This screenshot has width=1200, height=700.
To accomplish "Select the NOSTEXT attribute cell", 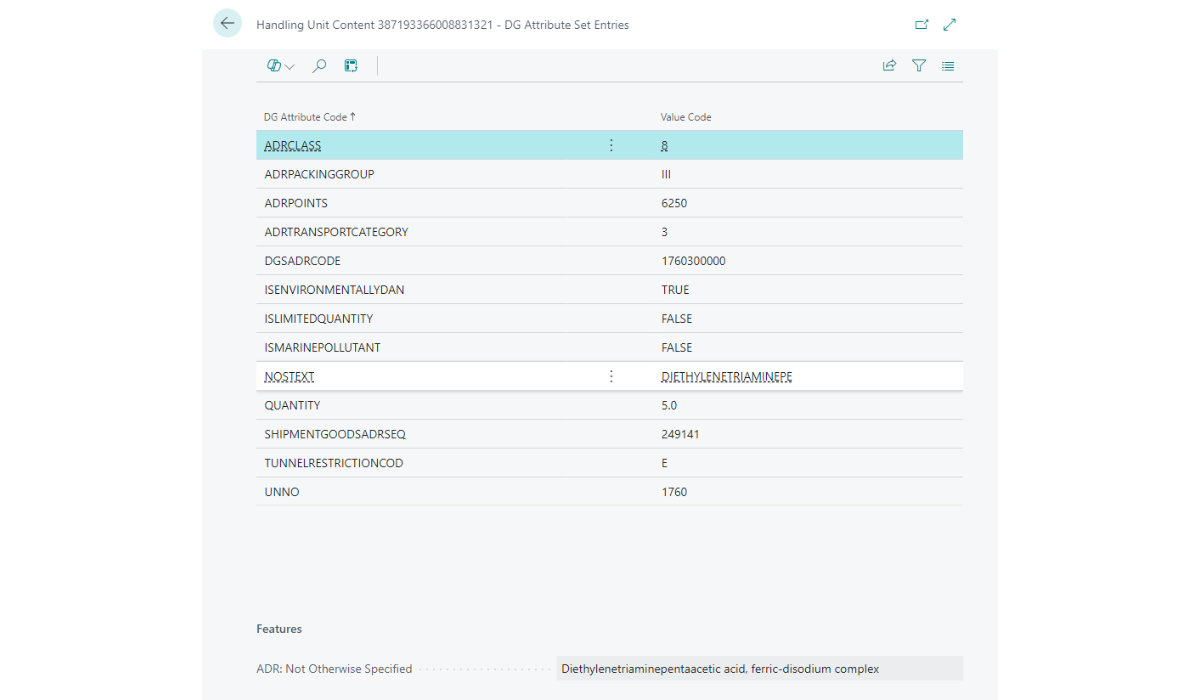I will point(290,377).
